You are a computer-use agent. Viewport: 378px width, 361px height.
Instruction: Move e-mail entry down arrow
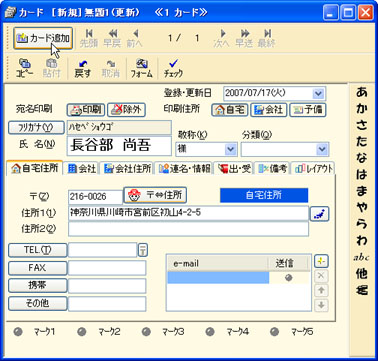click(321, 305)
